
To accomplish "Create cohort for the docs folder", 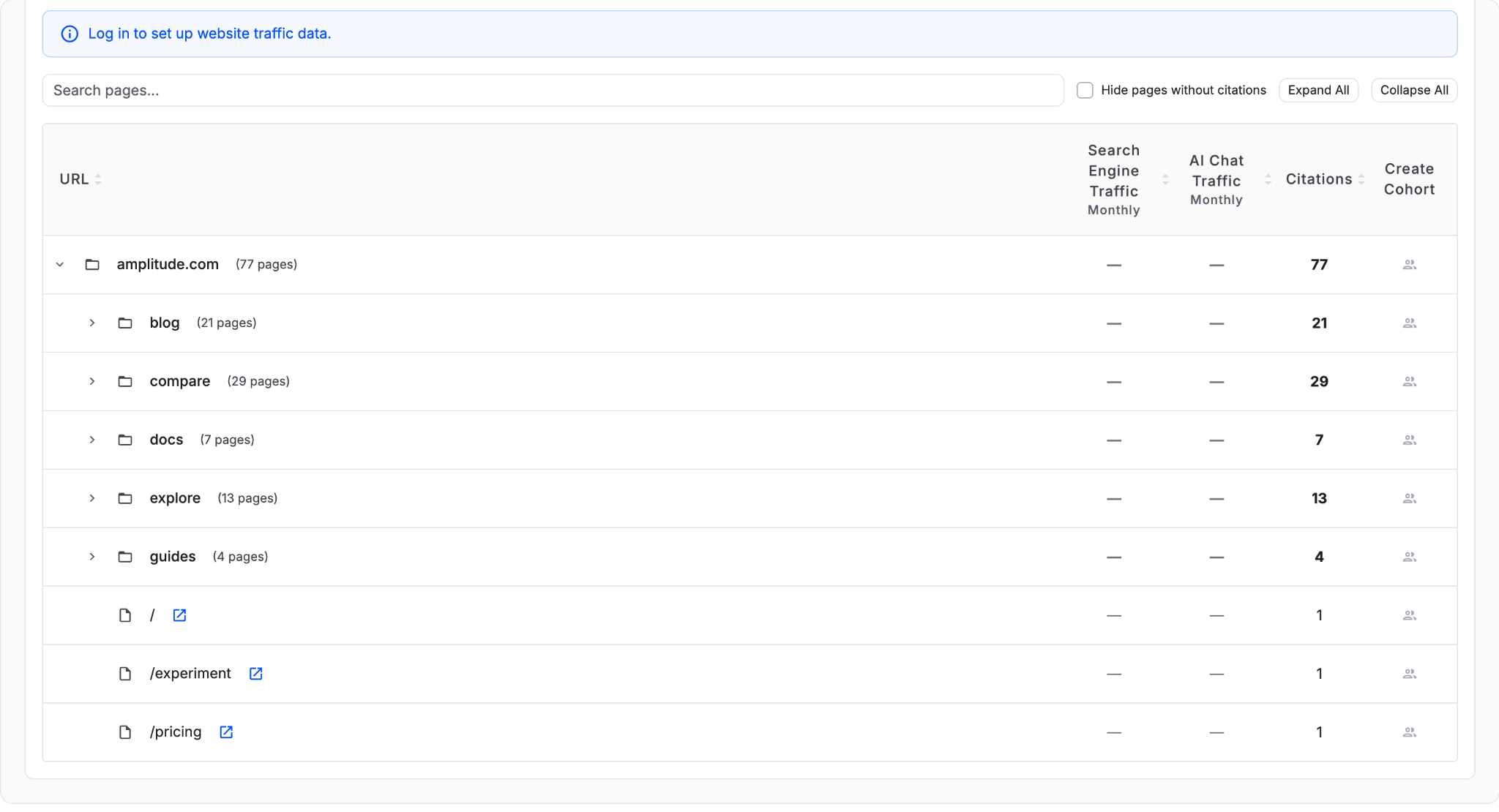I will (1409, 440).
